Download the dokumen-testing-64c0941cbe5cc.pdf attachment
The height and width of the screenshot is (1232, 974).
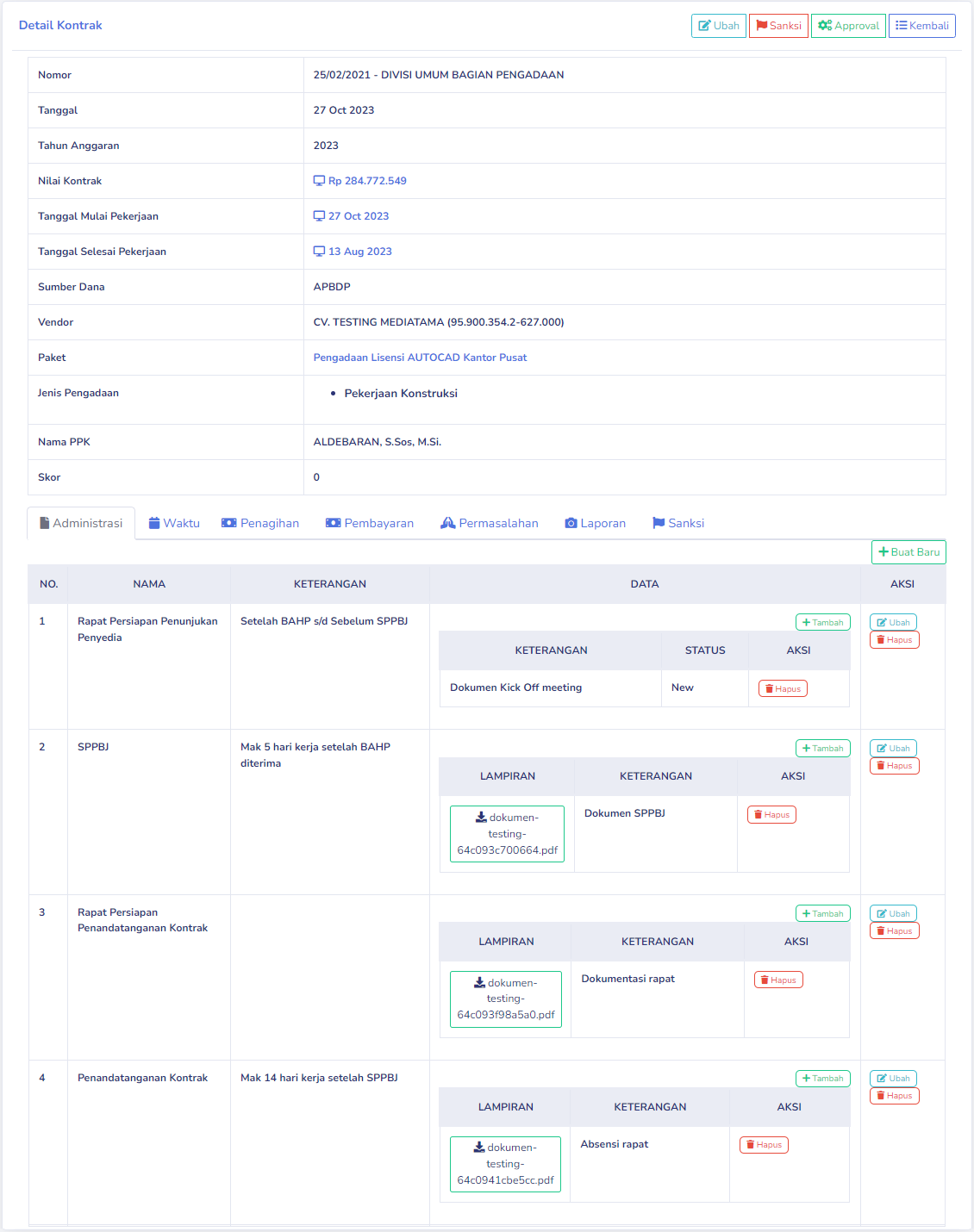[x=505, y=1164]
